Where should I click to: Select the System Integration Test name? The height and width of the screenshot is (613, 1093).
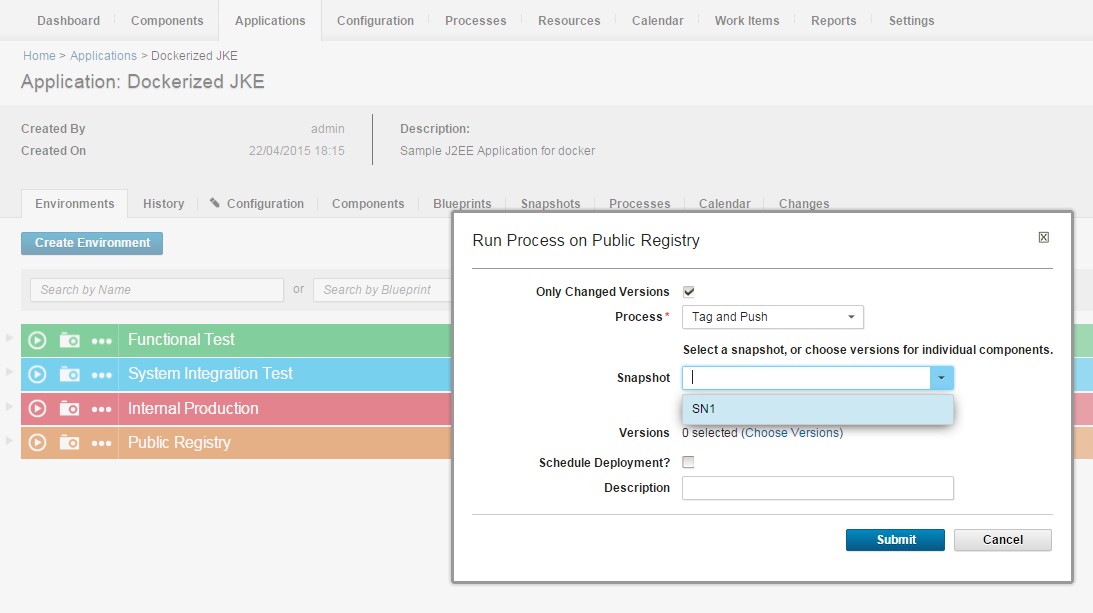[x=210, y=374]
